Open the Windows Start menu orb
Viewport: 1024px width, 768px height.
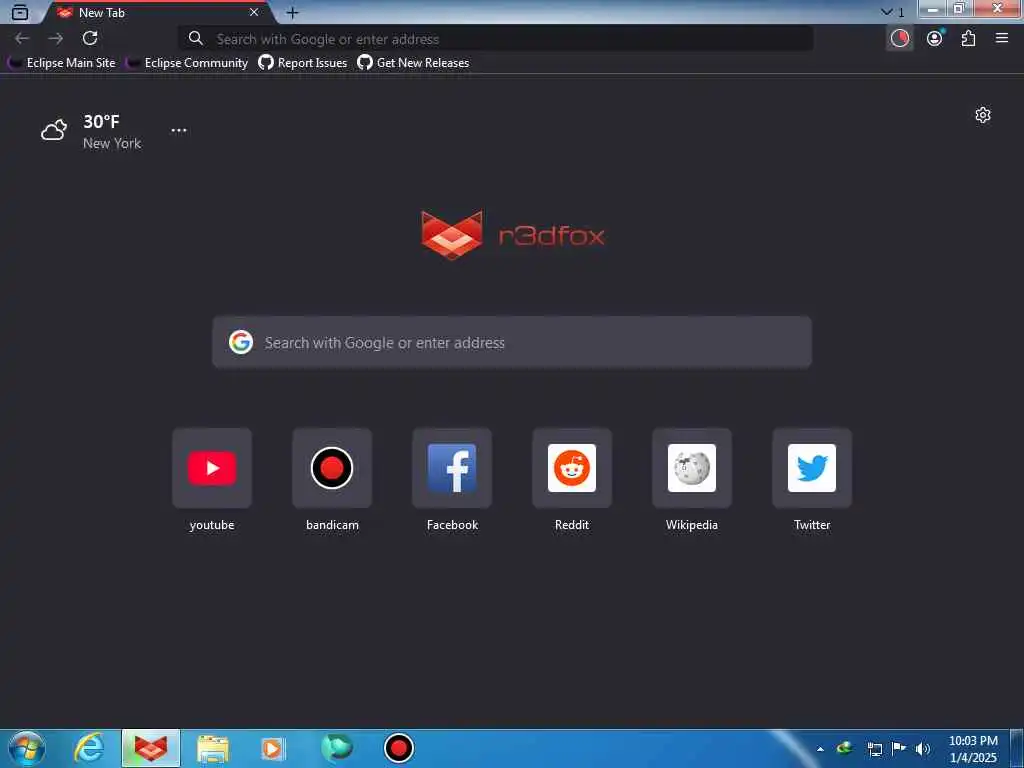point(26,748)
